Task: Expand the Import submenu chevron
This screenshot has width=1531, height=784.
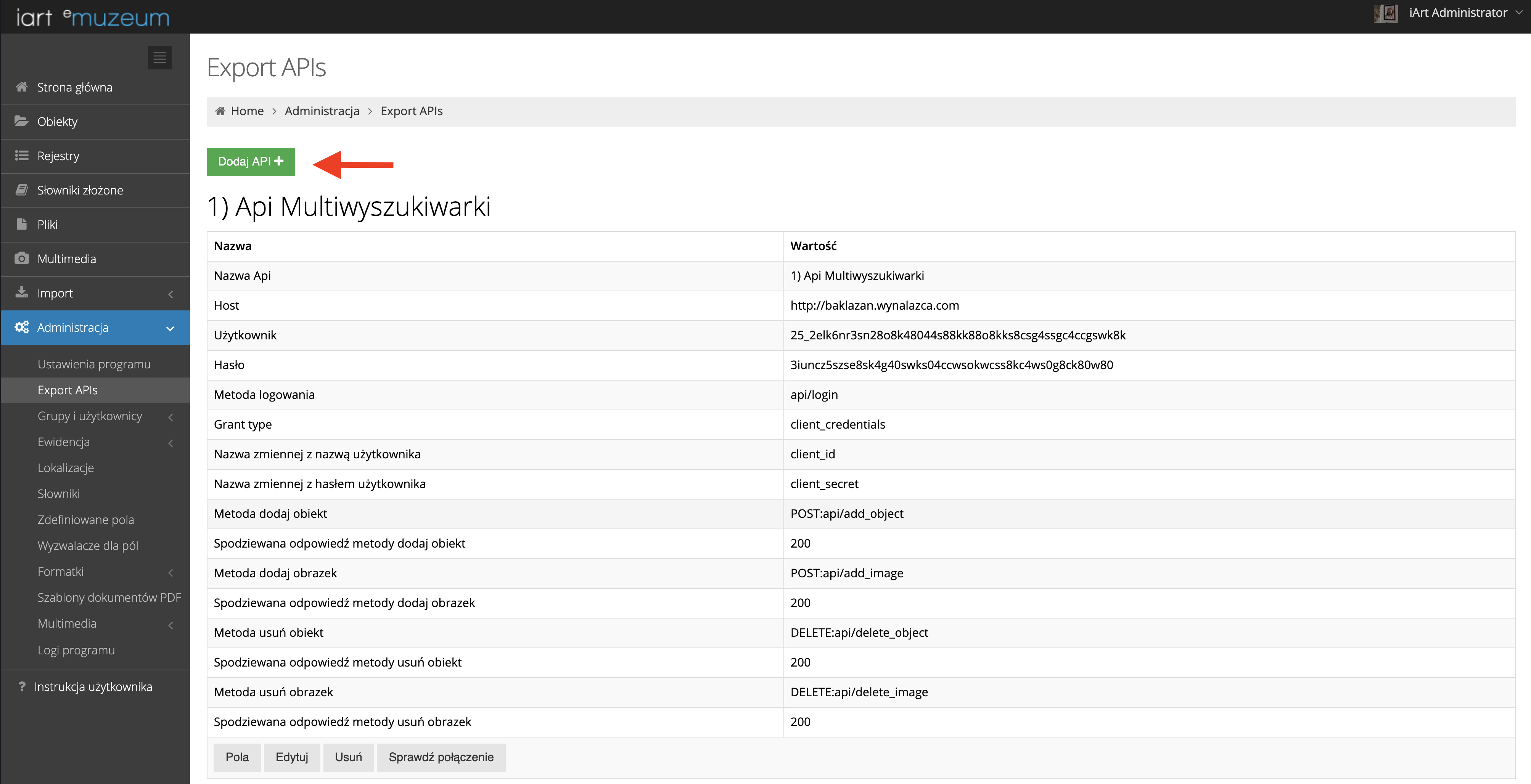Action: pyautogui.click(x=170, y=294)
